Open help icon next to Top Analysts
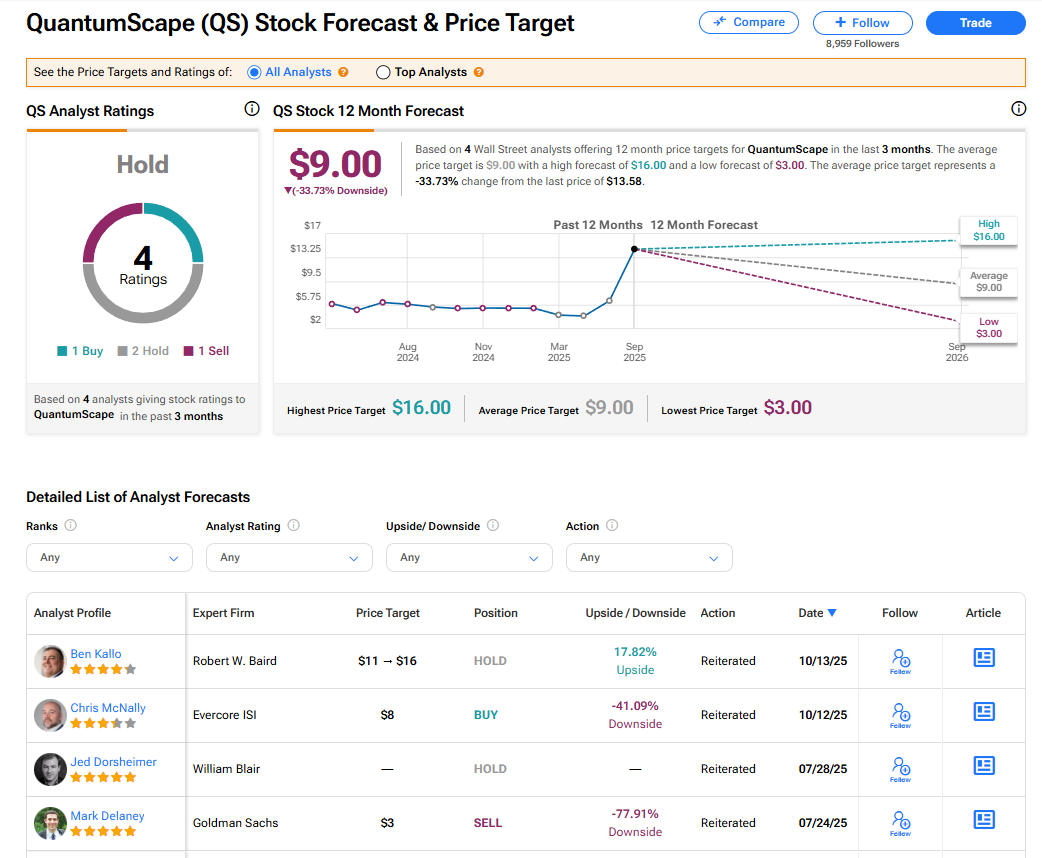Viewport: 1042px width, 858px height. [478, 72]
